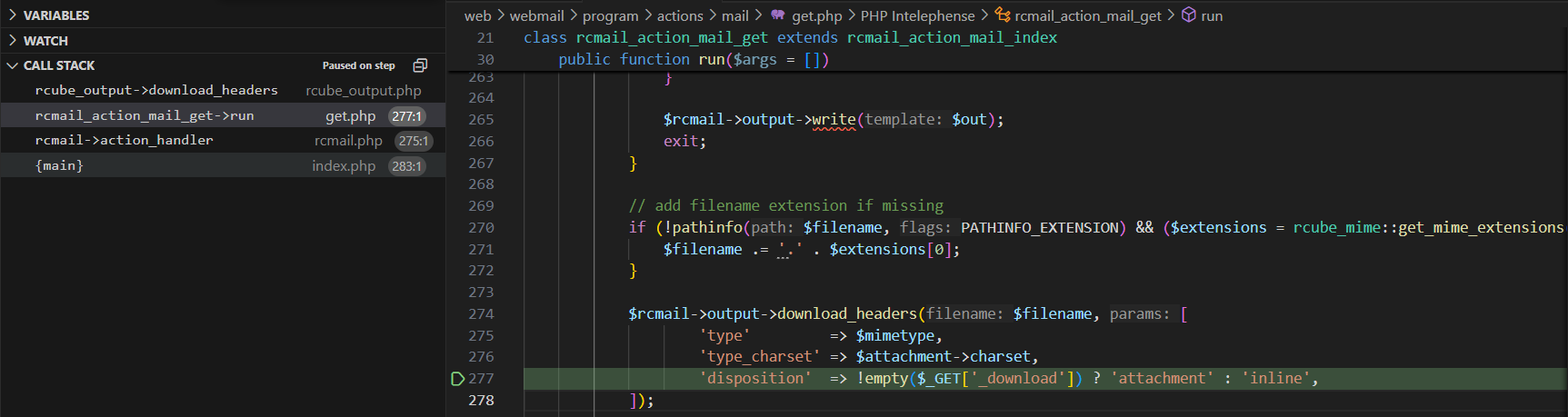Open the 'program' breadcrumb segment
Screen dimensions: 1568x417
[610, 15]
